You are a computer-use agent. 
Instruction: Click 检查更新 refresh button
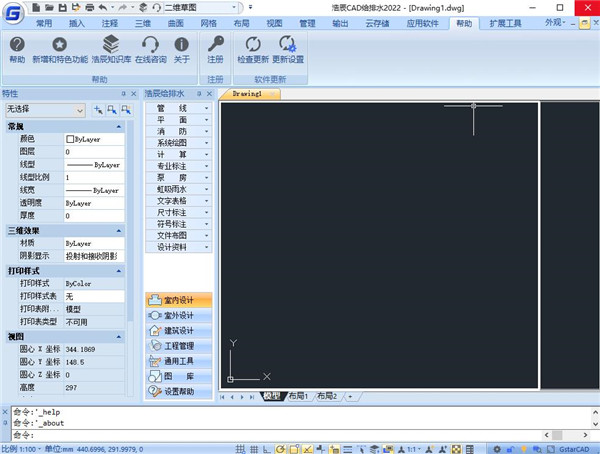coord(253,50)
